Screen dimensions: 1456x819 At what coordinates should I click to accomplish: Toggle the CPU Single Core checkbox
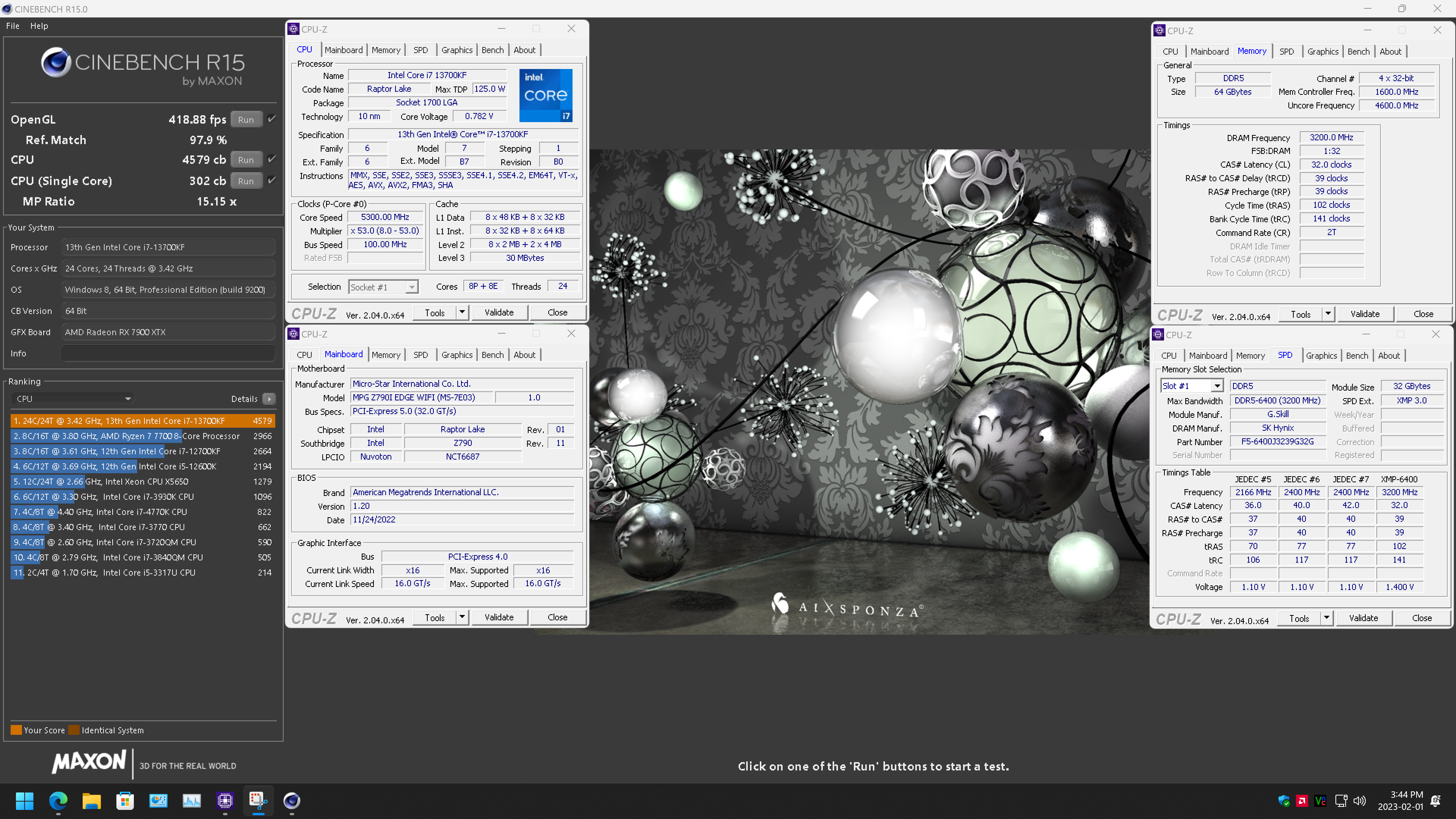click(x=272, y=180)
